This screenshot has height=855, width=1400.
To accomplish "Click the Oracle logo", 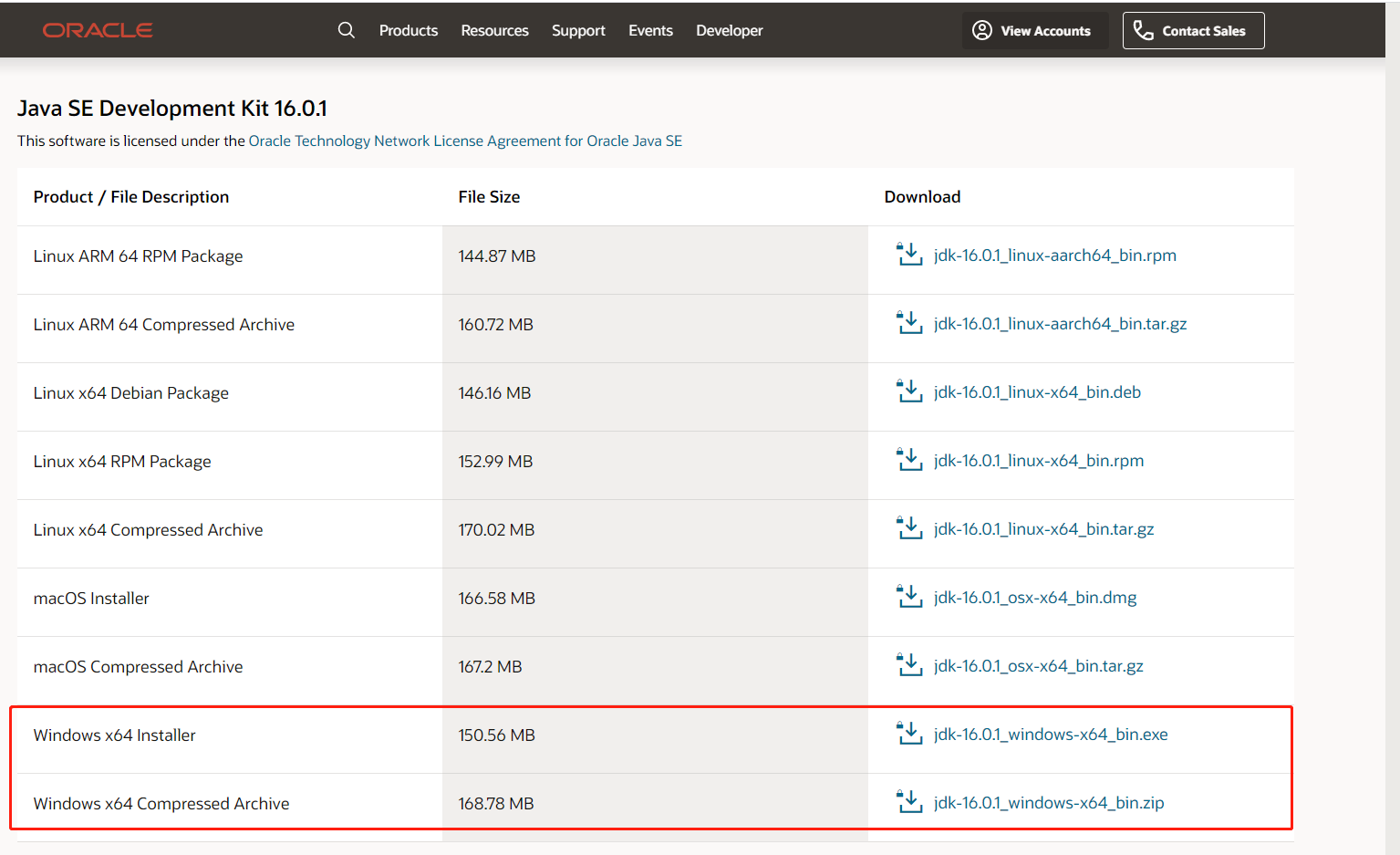I will tap(98, 30).
